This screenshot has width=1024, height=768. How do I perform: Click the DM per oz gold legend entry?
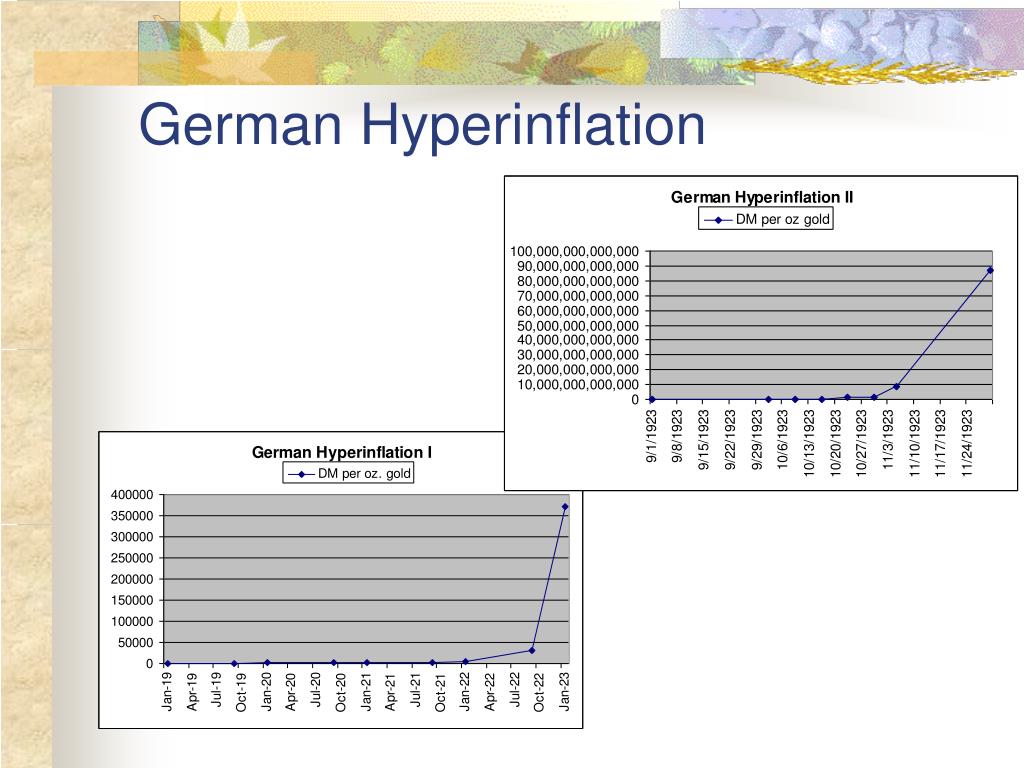(765, 219)
